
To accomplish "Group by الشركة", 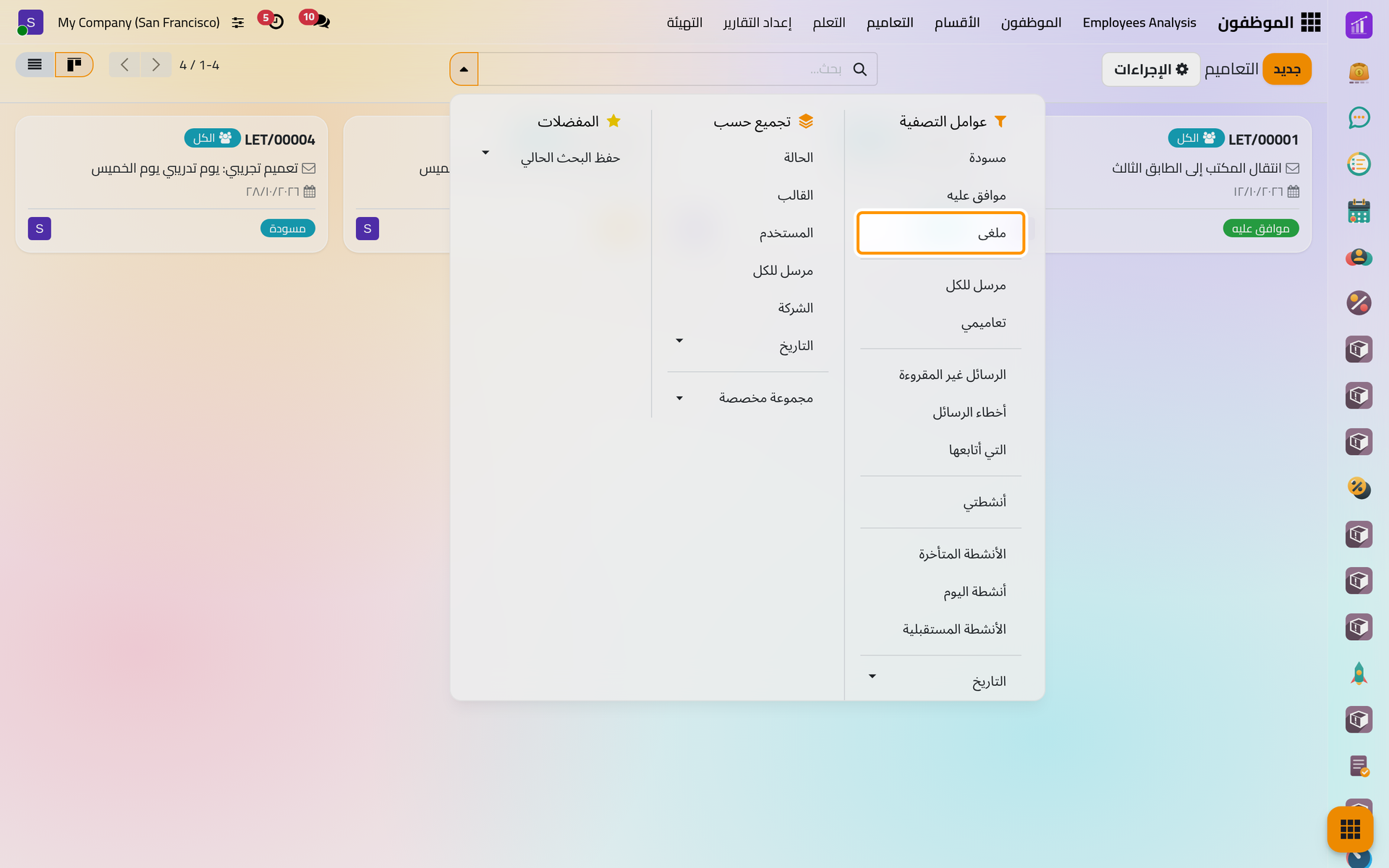I will point(748,308).
